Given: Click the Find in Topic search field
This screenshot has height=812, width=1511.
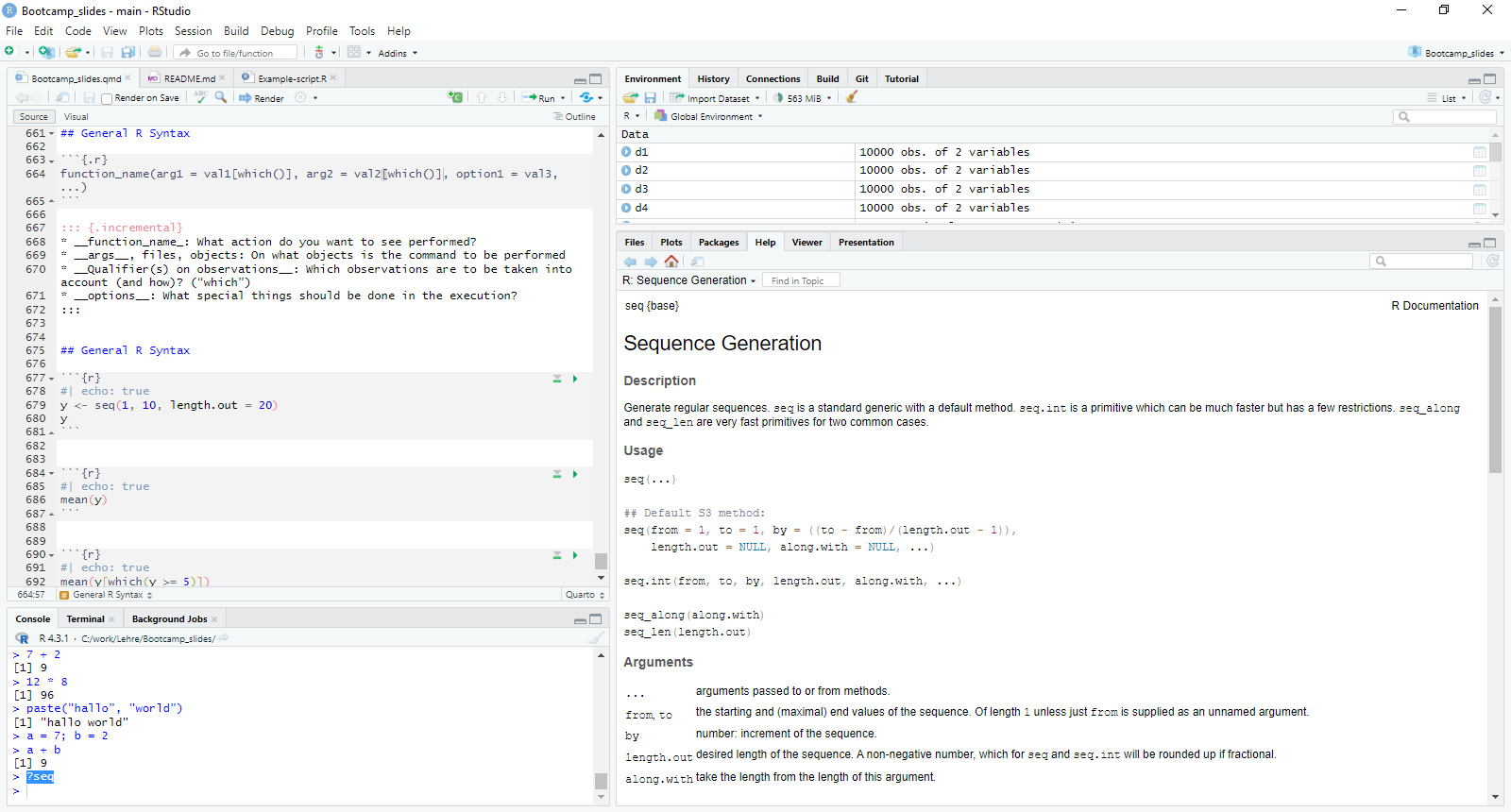Looking at the screenshot, I should (x=803, y=280).
